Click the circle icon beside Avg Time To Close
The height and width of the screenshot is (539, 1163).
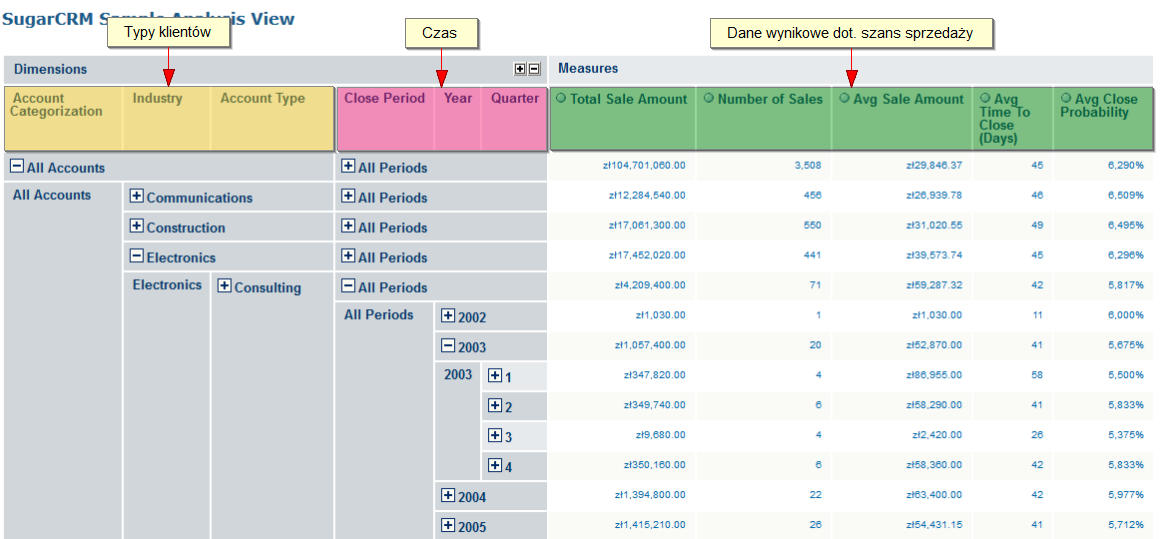coord(985,98)
